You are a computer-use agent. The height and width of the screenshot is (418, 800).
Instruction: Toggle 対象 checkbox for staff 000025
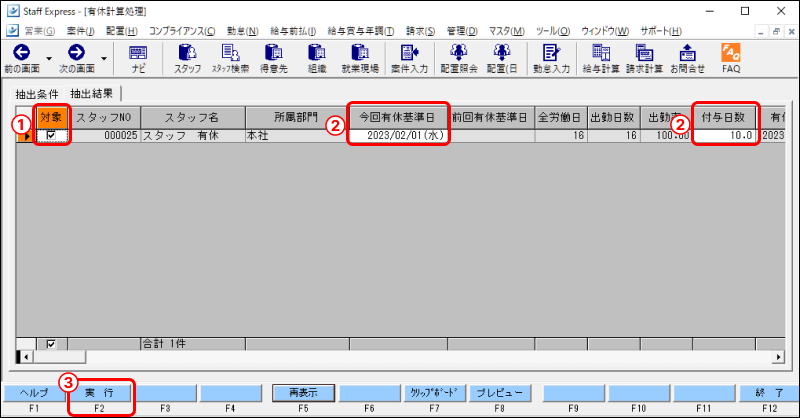pos(51,135)
